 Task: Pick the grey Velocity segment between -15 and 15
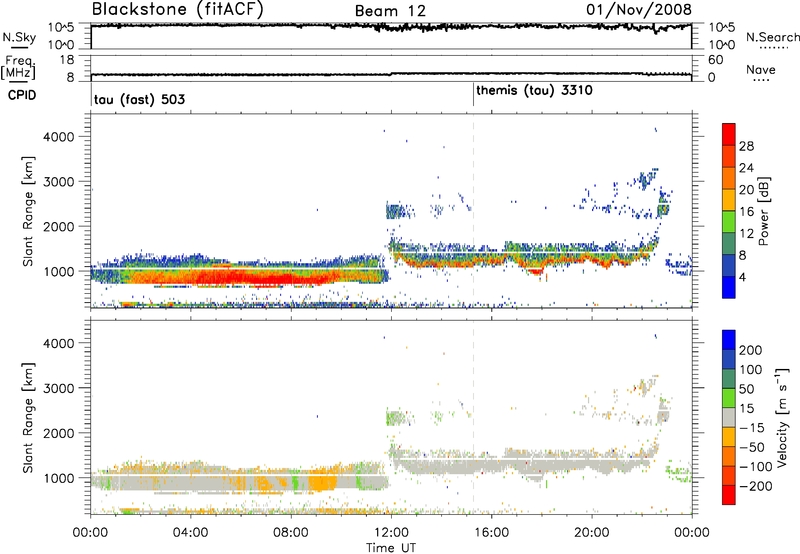729,417
